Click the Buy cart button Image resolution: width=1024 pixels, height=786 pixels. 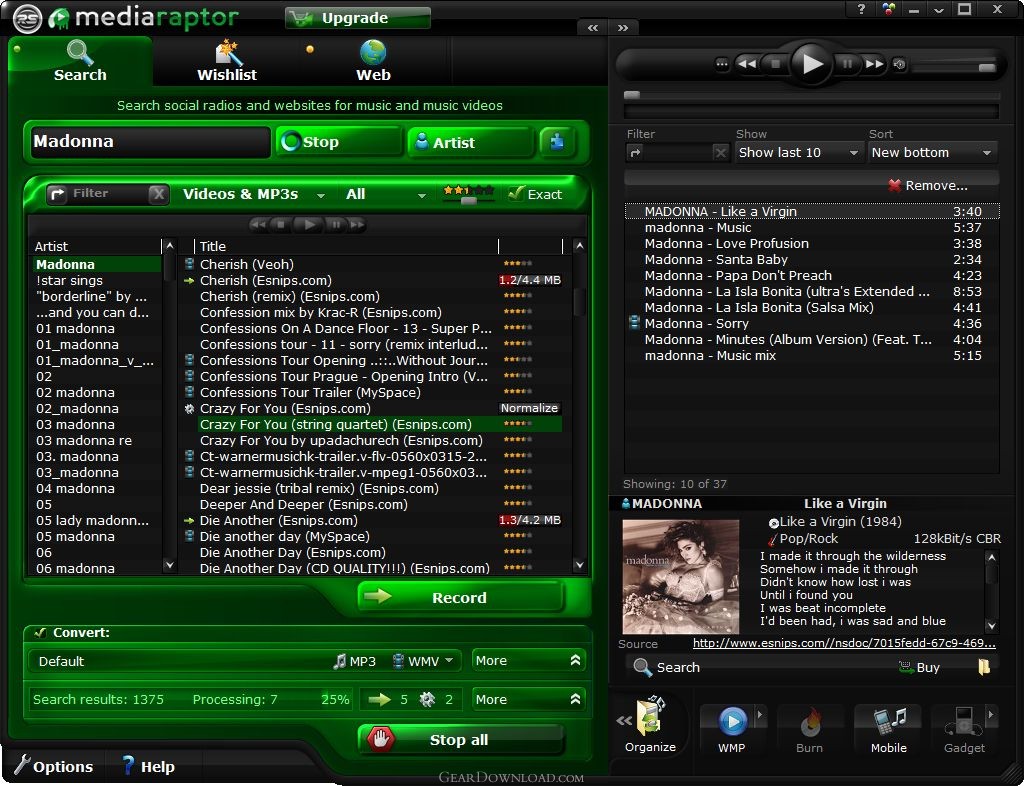919,667
